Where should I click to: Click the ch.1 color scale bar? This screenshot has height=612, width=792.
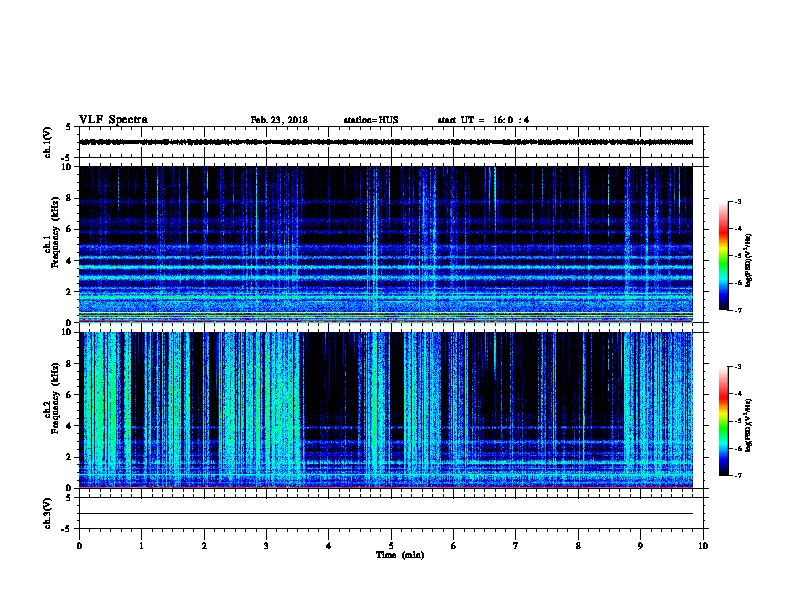[724, 256]
